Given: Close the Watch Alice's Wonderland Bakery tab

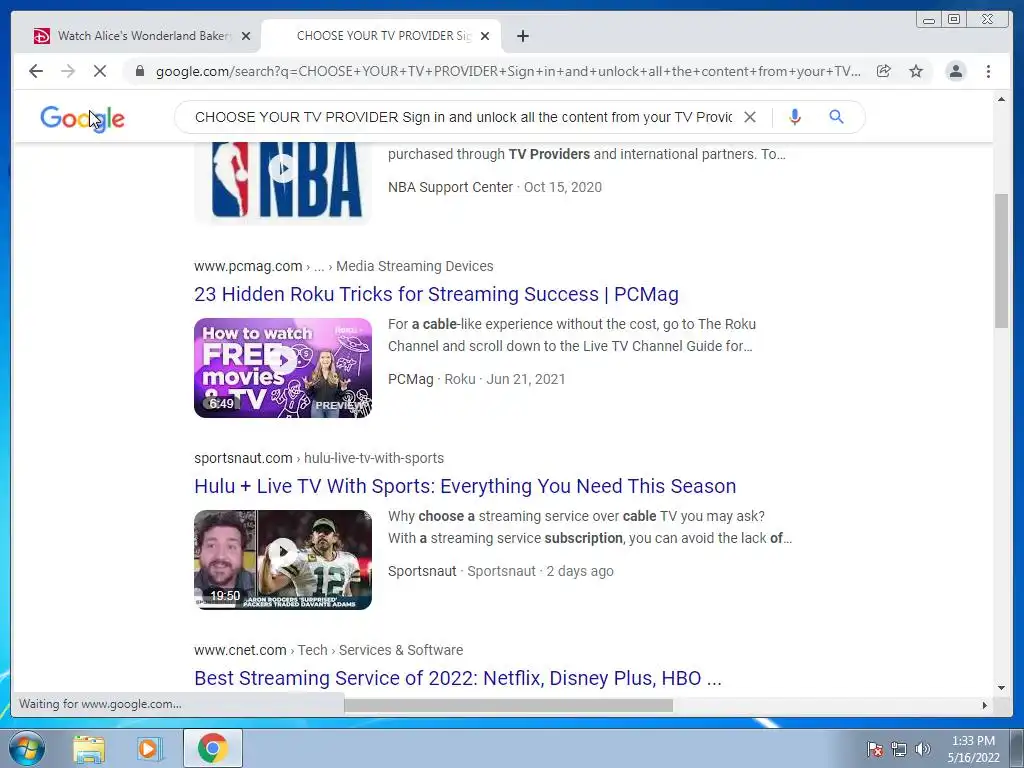Looking at the screenshot, I should point(246,36).
